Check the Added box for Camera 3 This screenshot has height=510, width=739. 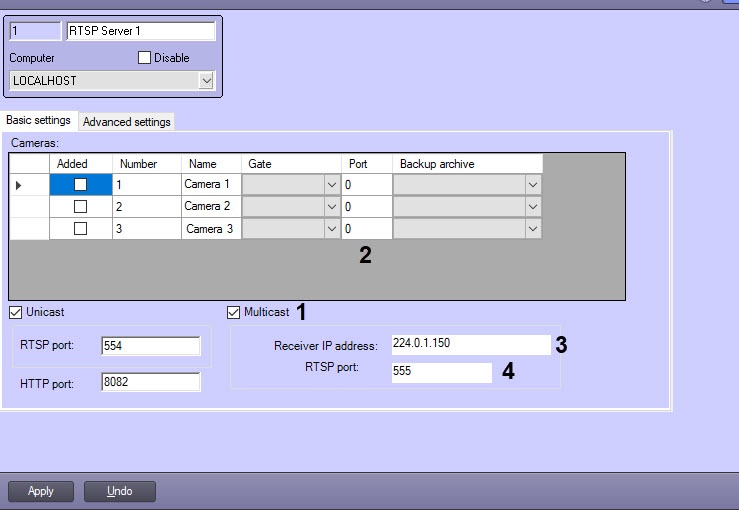point(81,229)
